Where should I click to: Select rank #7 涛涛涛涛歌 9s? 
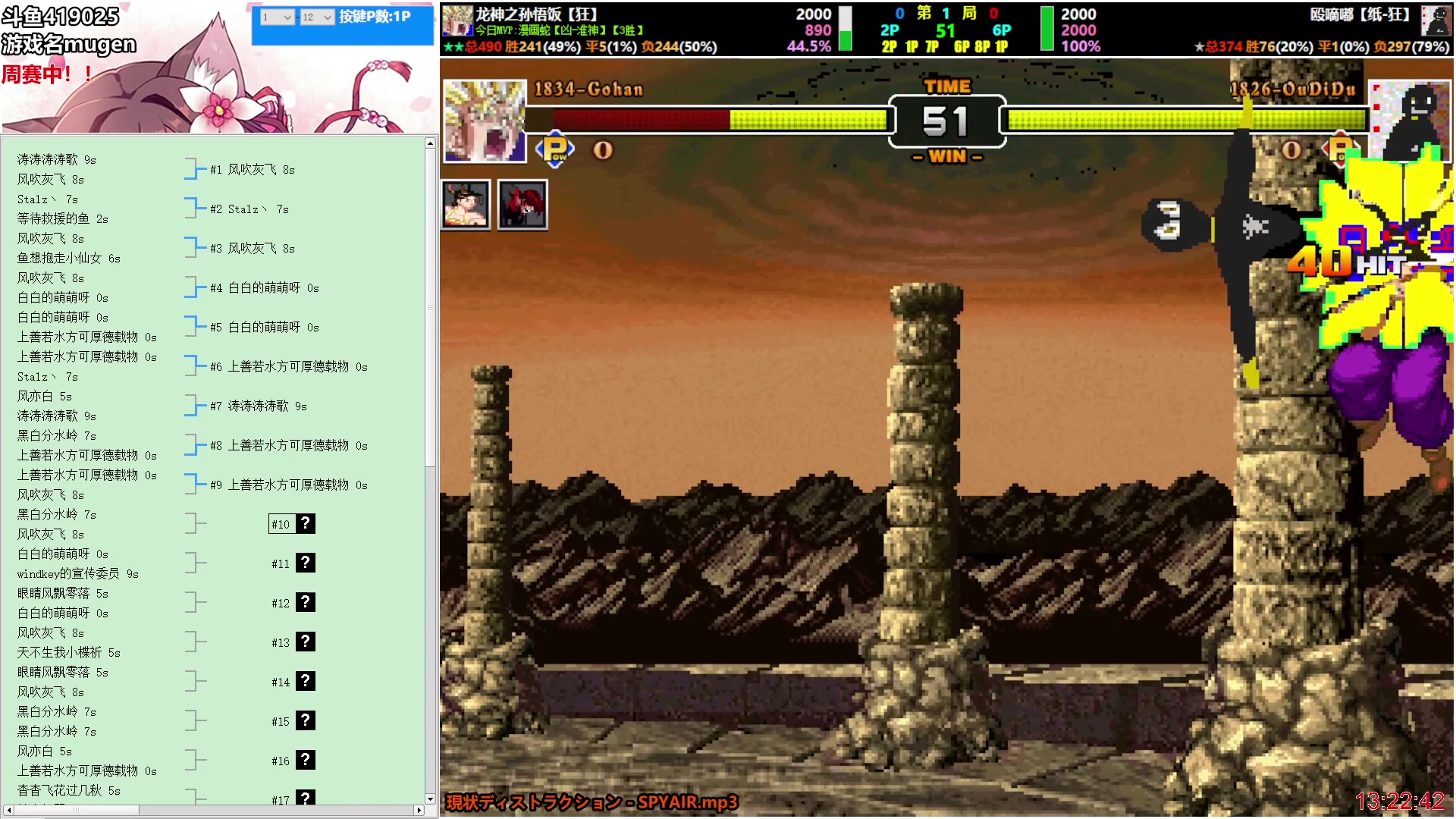259,406
